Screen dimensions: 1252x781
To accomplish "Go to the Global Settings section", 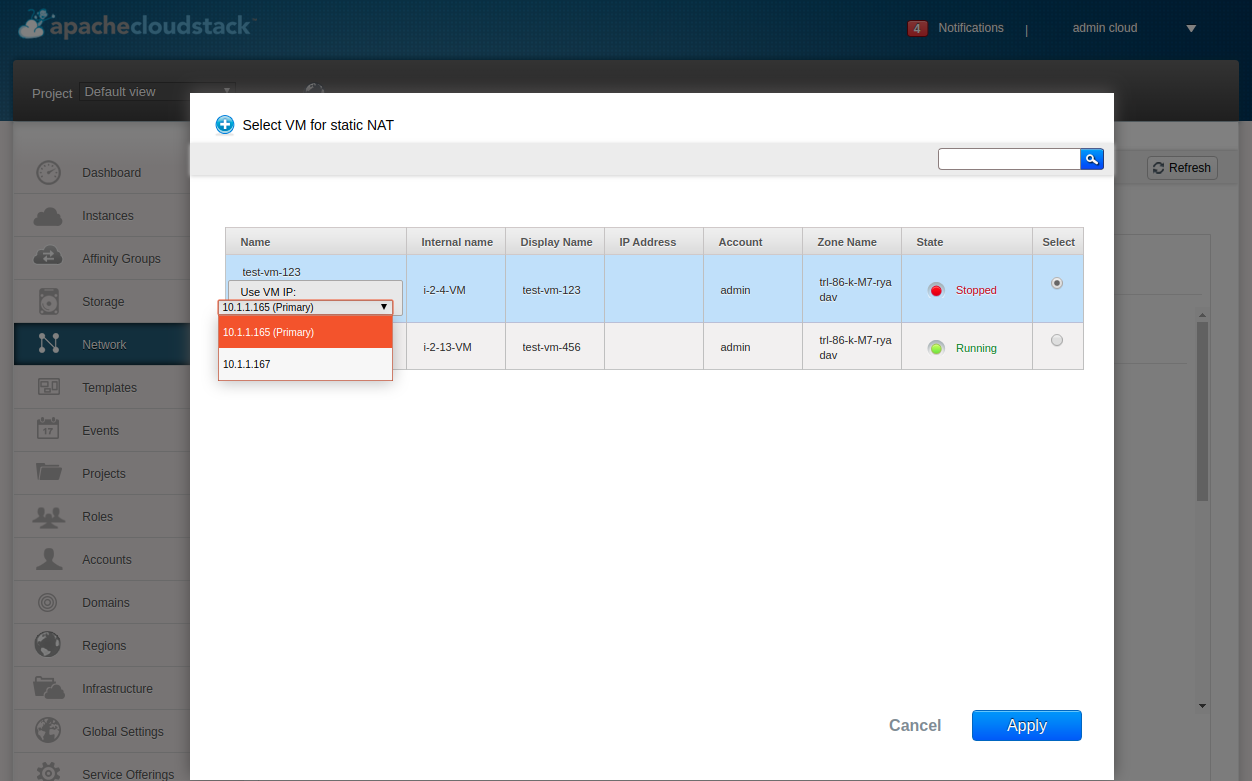I will 123,731.
